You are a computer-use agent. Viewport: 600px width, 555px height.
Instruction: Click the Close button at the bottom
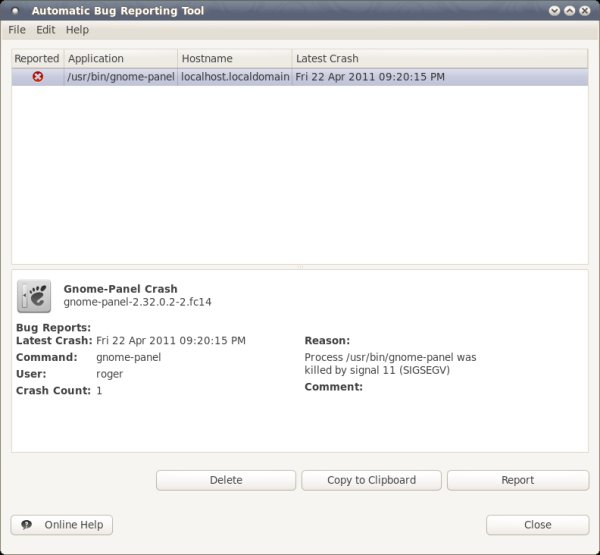point(538,525)
